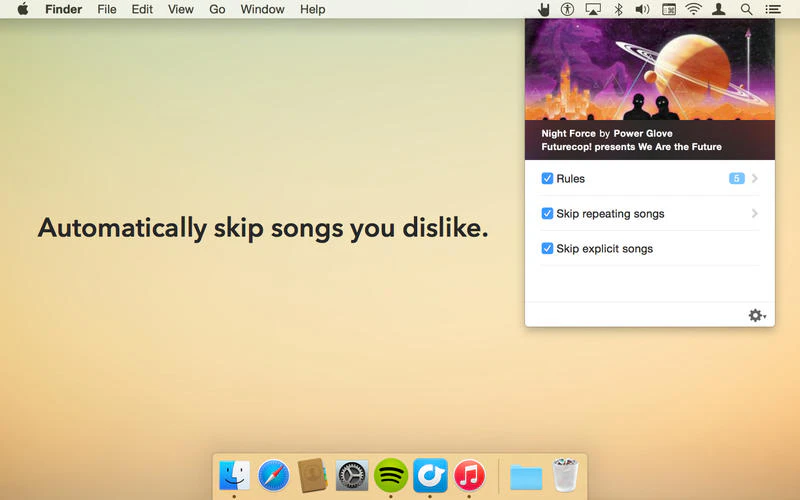Open the volume menu bar icon
This screenshot has height=500, width=800.
tap(642, 9)
